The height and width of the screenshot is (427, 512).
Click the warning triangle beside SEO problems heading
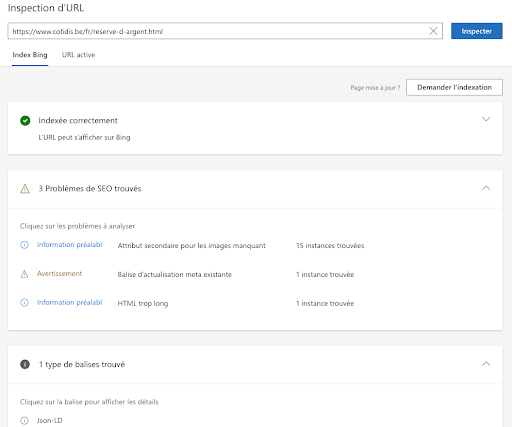pos(25,189)
